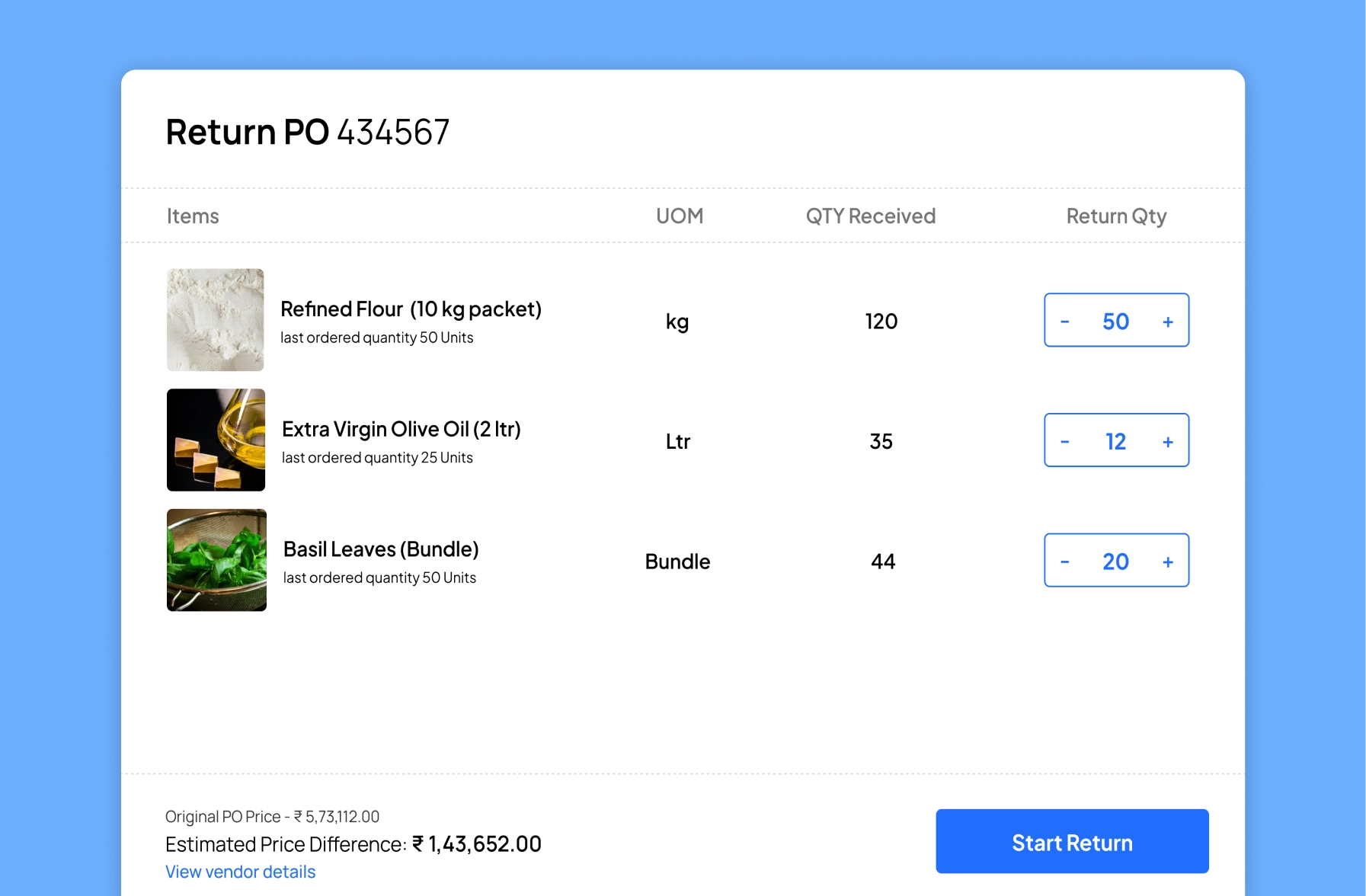
Task: Click the Extra Virgin Olive Oil thumbnail
Action: click(216, 440)
